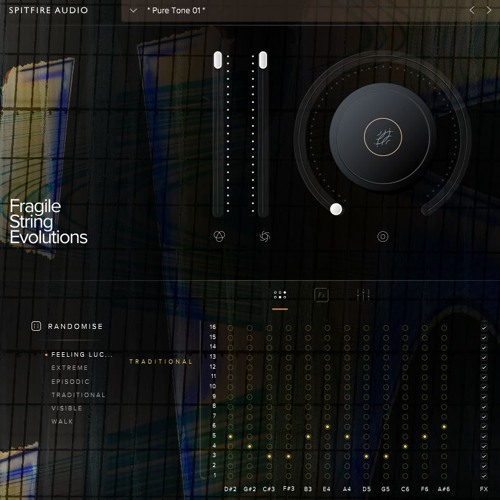This screenshot has height=500, width=500.
Task: Click the lit peg in column E4 row 6
Action: click(x=327, y=427)
